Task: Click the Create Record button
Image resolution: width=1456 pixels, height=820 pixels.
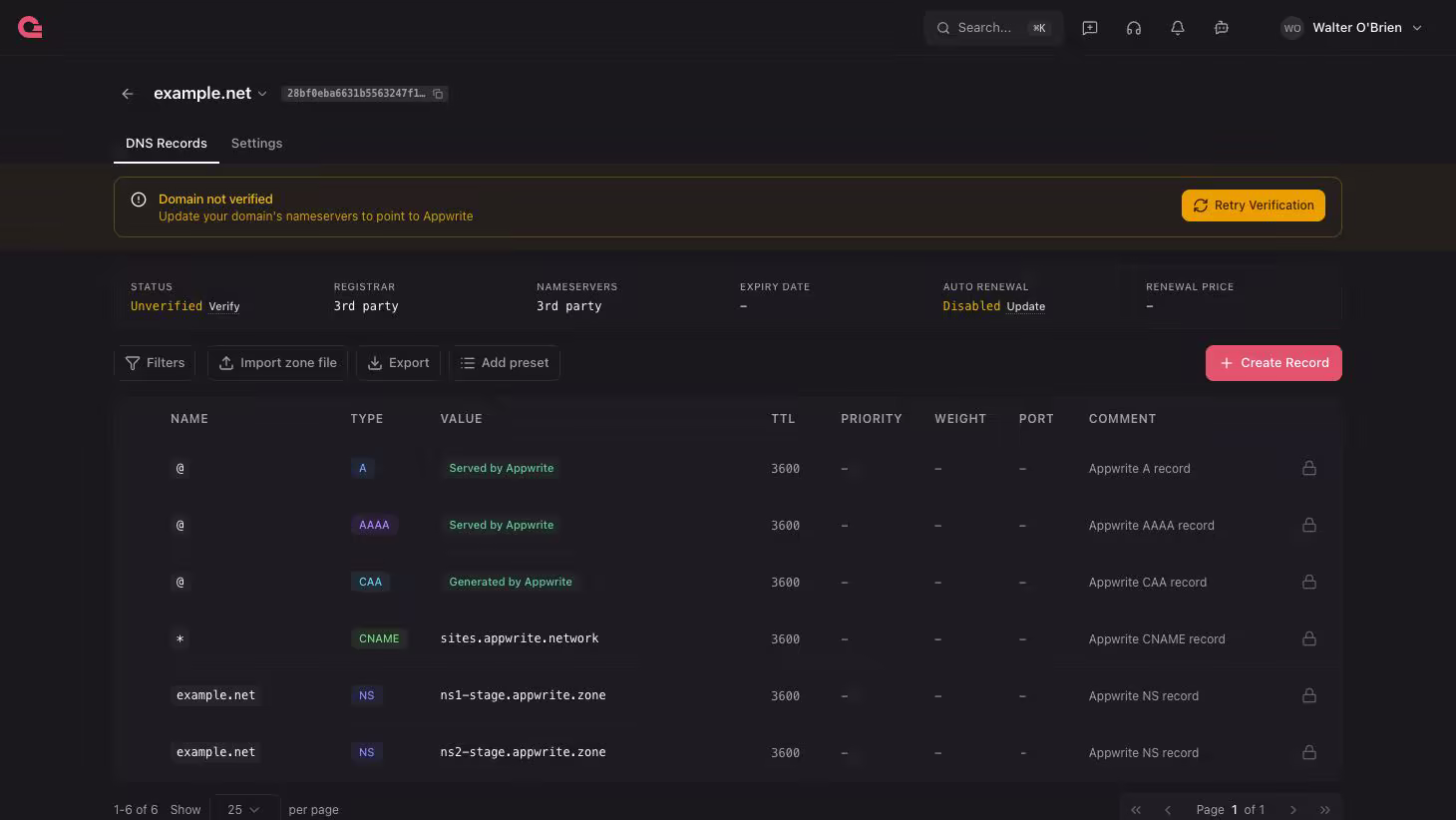Action: pyautogui.click(x=1274, y=363)
